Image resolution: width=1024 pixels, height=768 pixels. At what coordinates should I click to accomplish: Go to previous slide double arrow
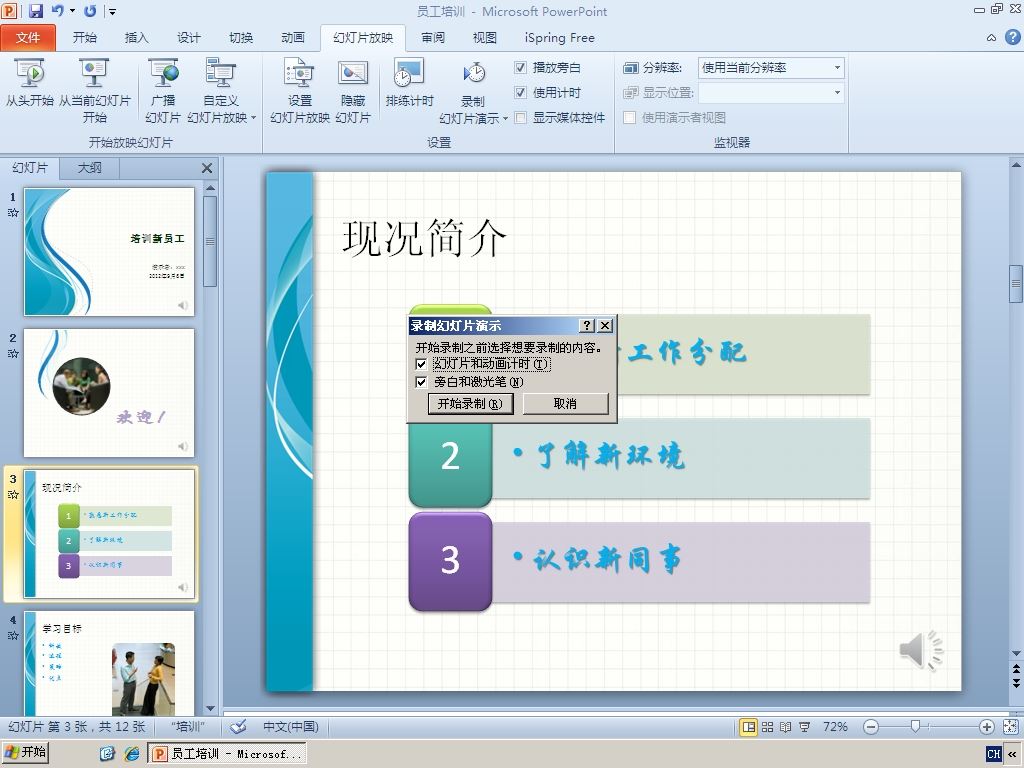coord(1016,669)
